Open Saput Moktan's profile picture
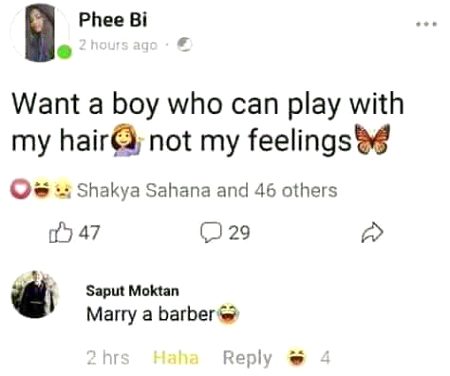The height and width of the screenshot is (376, 450). [35, 294]
